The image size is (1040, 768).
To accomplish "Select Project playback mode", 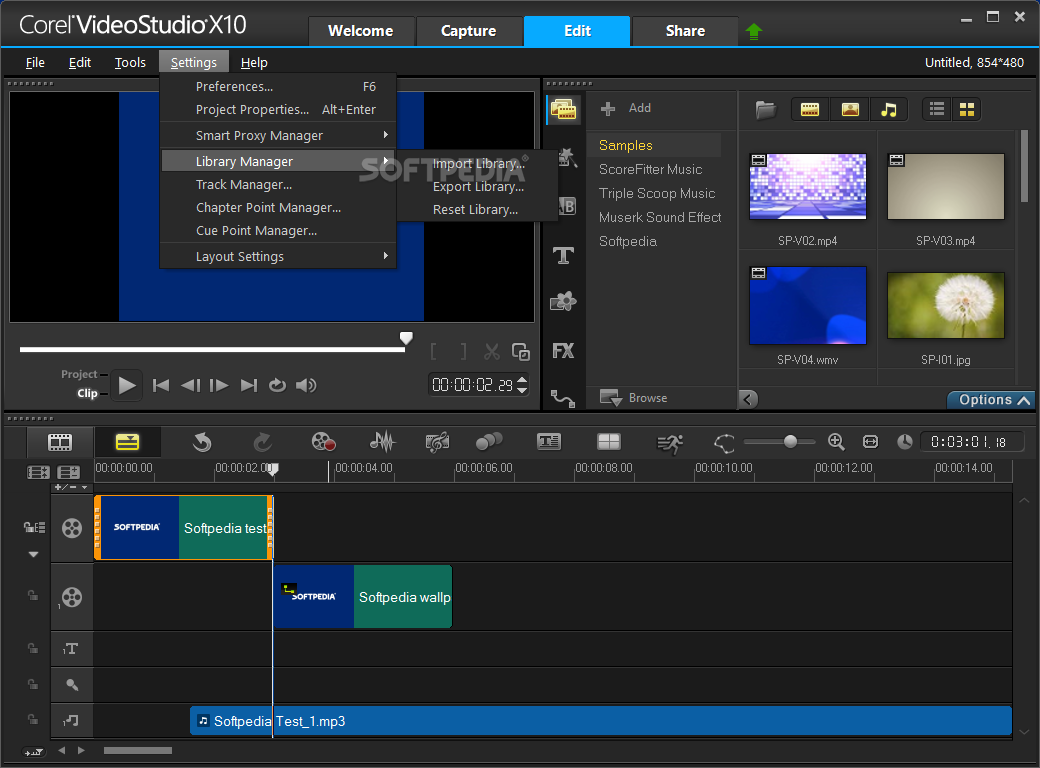I will point(79,374).
